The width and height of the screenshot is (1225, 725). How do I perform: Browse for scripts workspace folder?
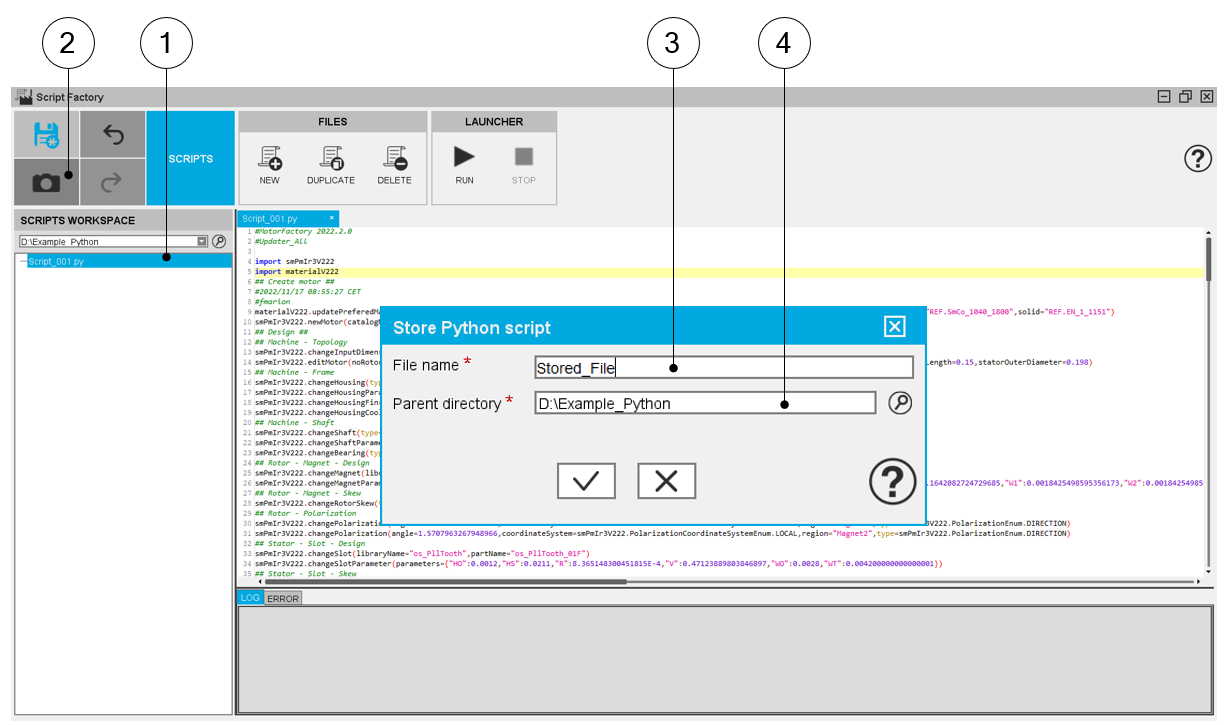tap(219, 241)
